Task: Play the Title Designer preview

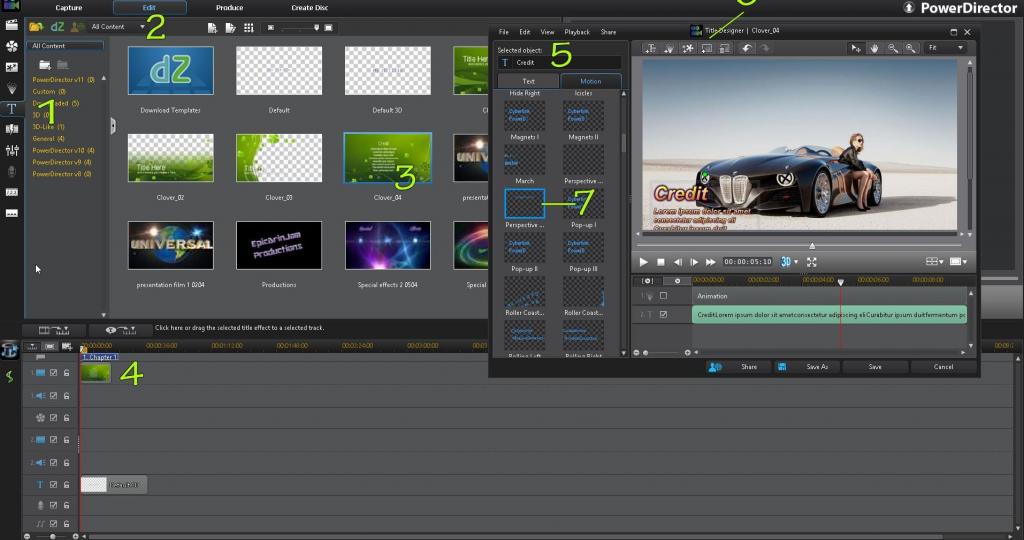Action: [x=643, y=262]
